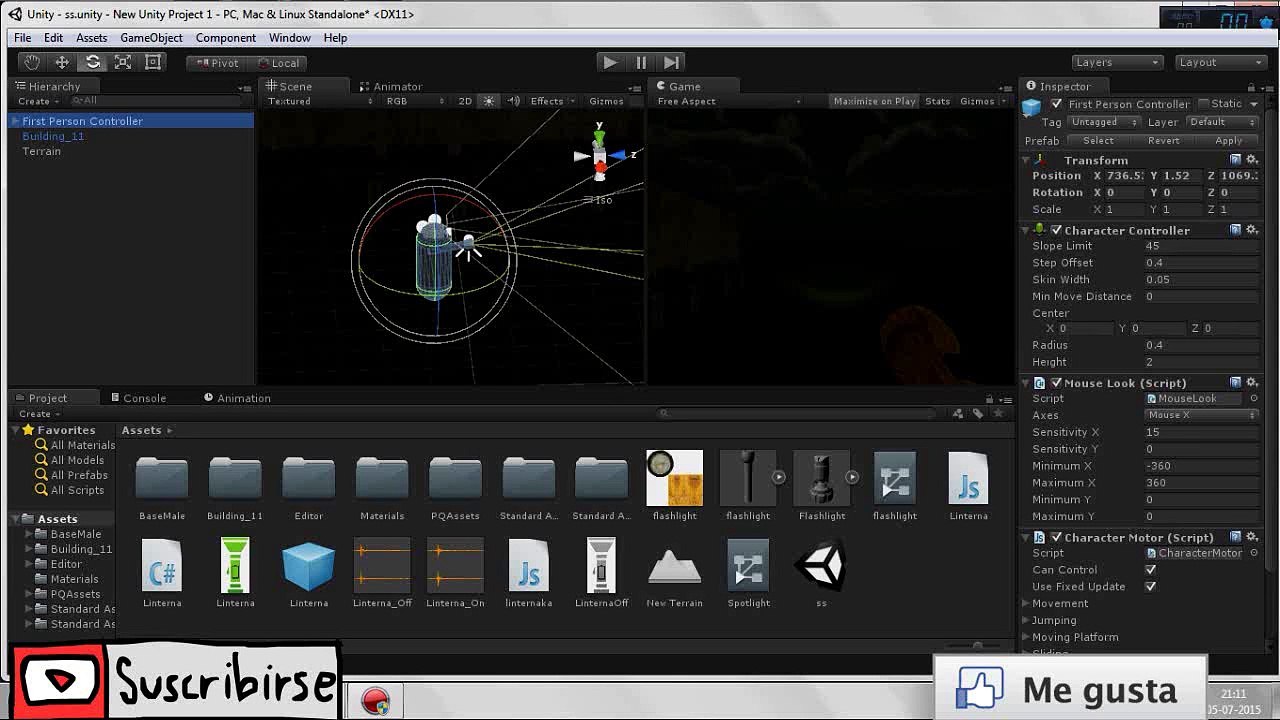
Task: Click the Pause button
Action: pyautogui.click(x=641, y=62)
